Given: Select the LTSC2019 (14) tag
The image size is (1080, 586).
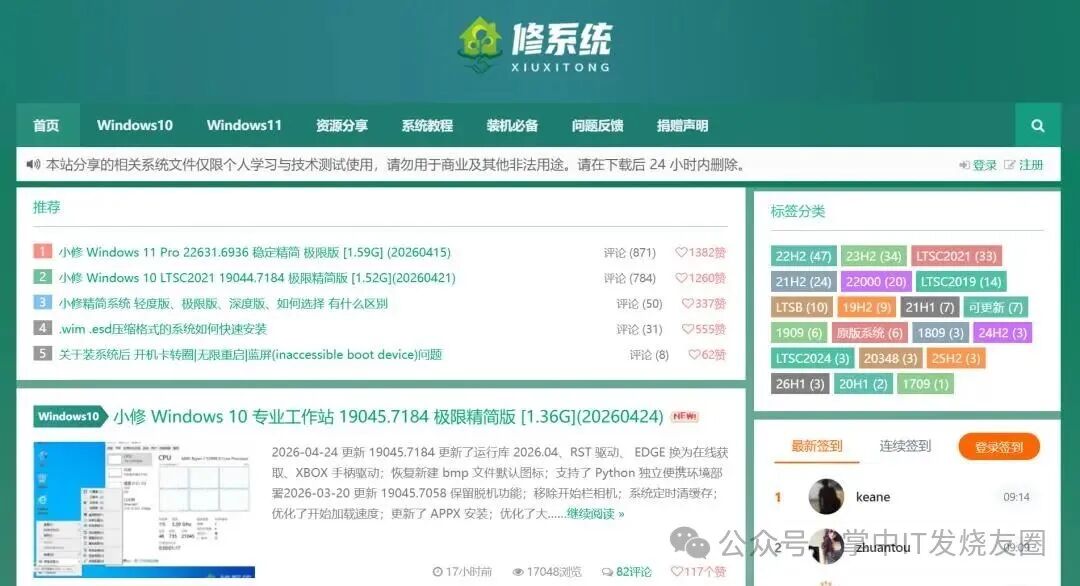Looking at the screenshot, I should [x=961, y=282].
